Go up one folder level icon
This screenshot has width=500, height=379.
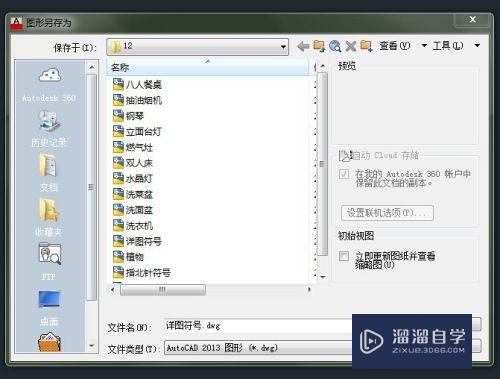tap(319, 46)
